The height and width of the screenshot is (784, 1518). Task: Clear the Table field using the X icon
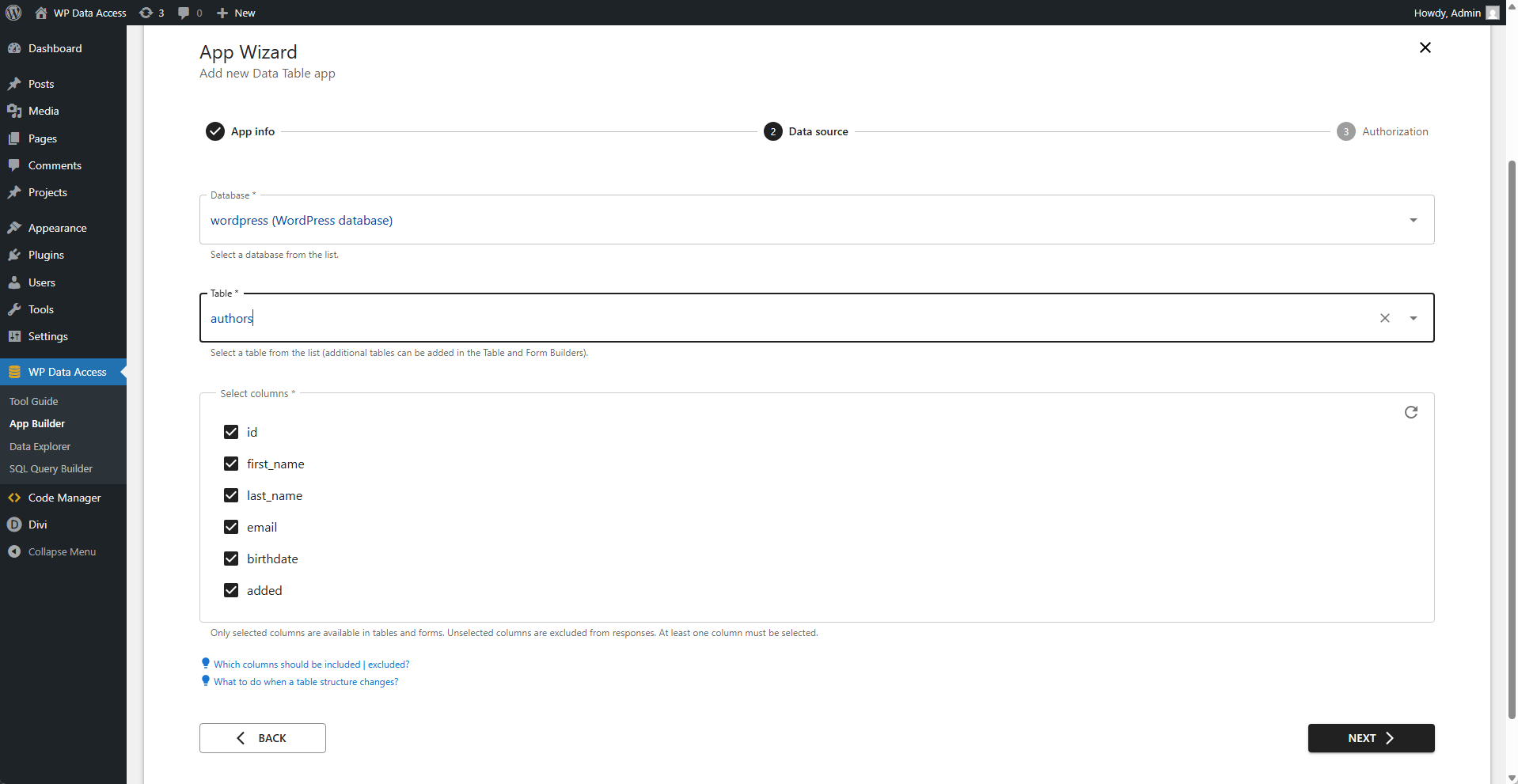coord(1385,318)
